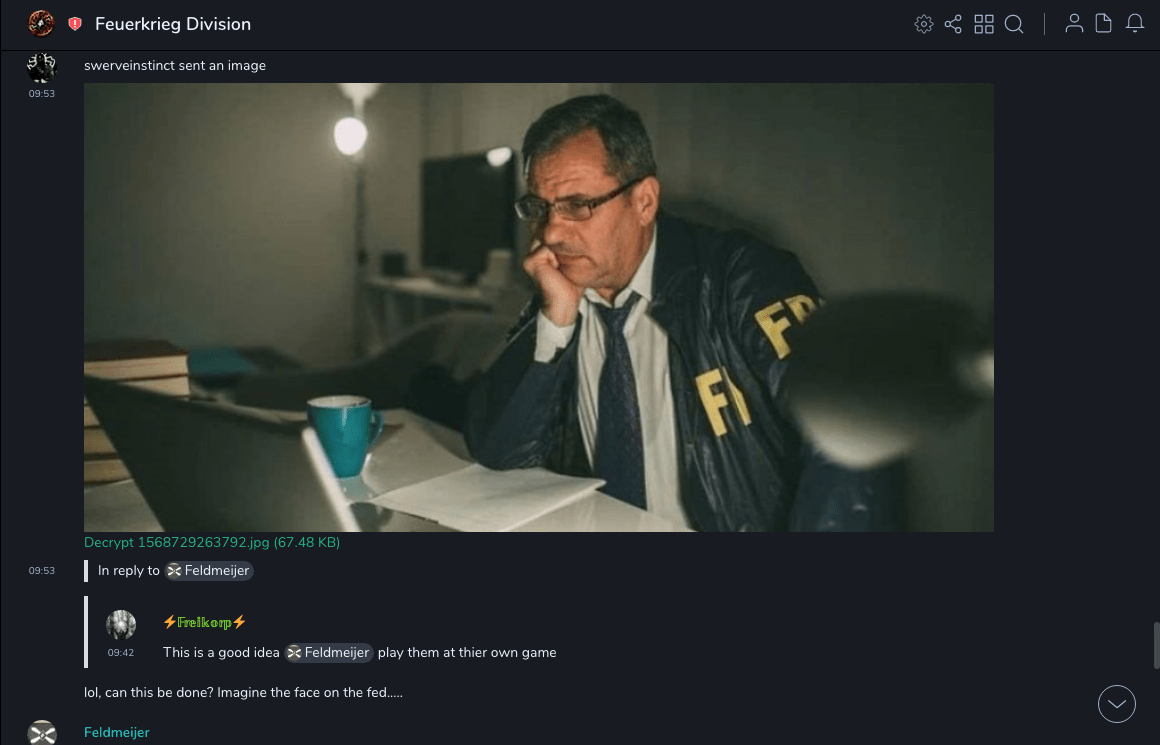Screen dimensions: 1160x745
Task: Open the FBI agent image preview
Action: 539,307
